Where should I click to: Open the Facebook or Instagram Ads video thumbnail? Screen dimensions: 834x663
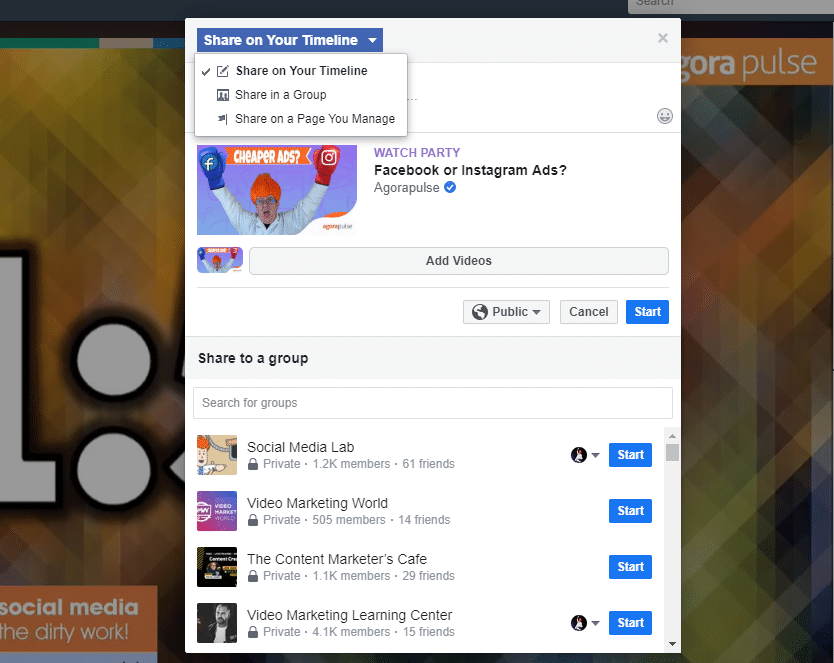(x=277, y=190)
